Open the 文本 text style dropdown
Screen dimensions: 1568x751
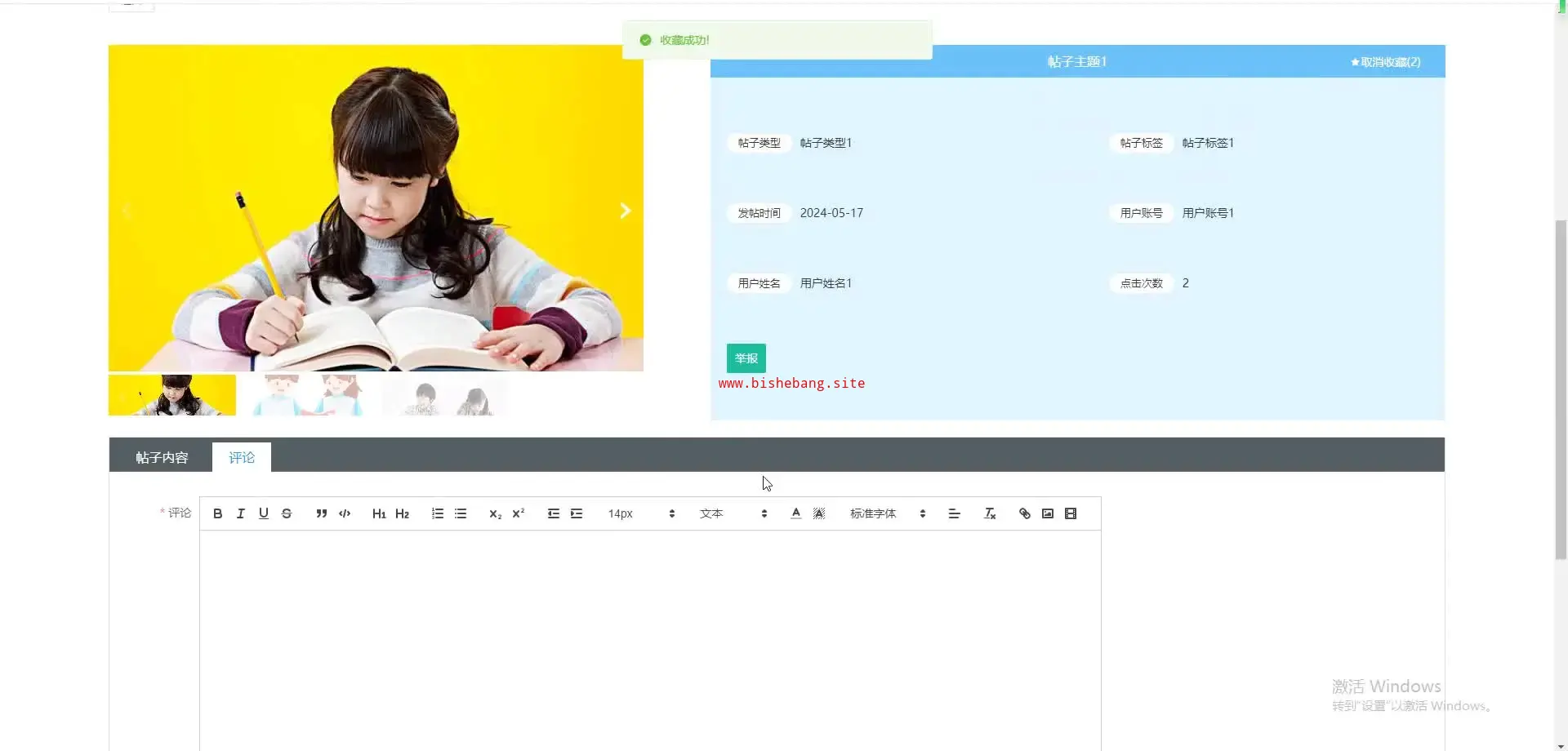point(733,513)
